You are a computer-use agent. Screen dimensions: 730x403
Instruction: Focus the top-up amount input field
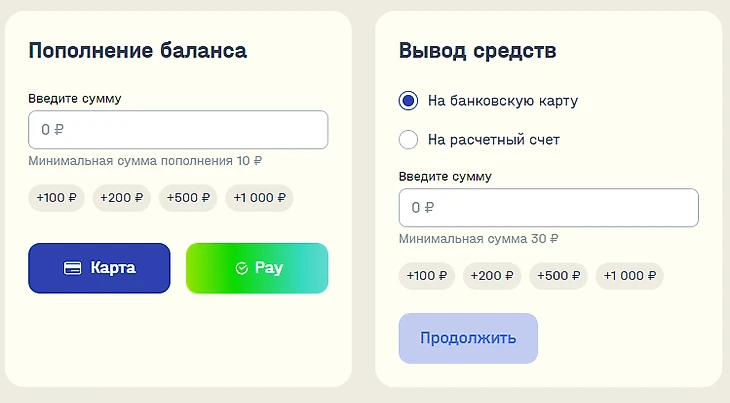click(178, 130)
